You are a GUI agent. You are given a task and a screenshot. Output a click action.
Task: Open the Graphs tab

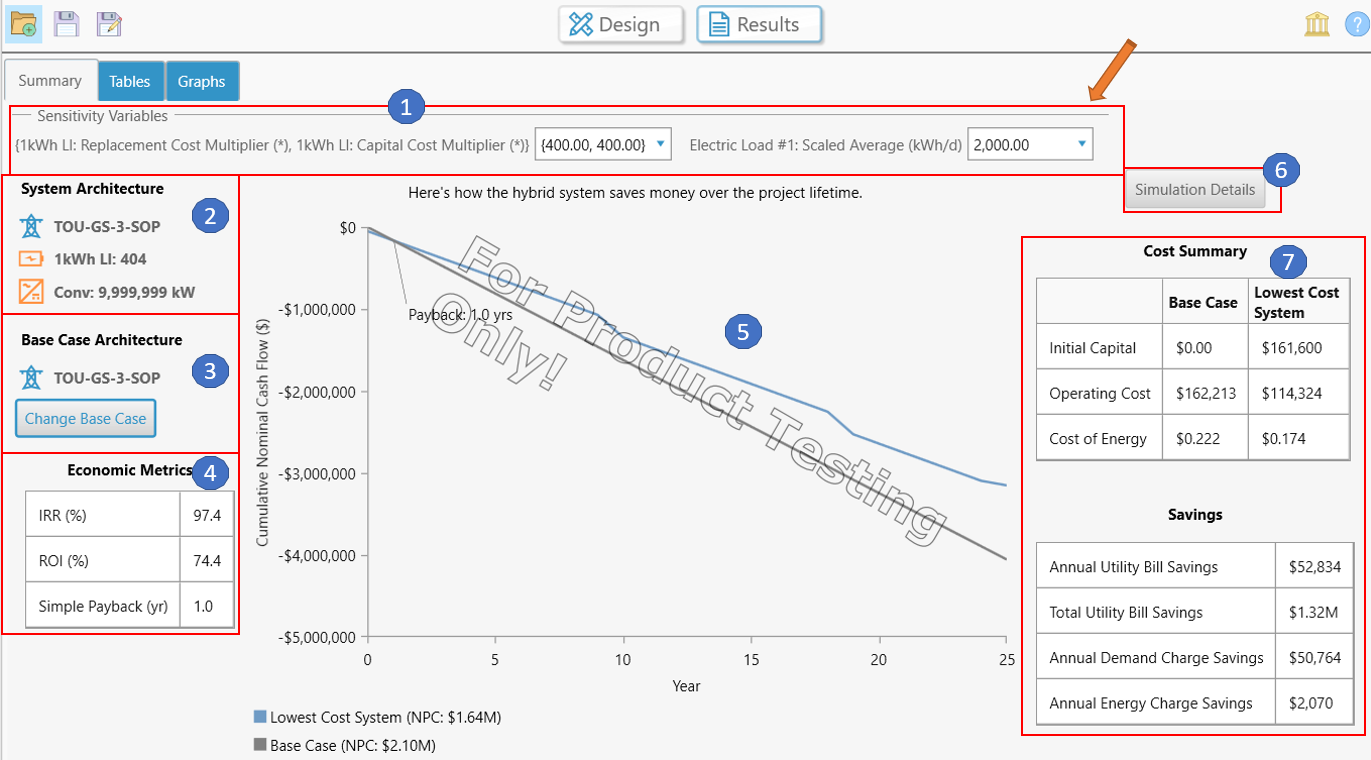click(202, 82)
